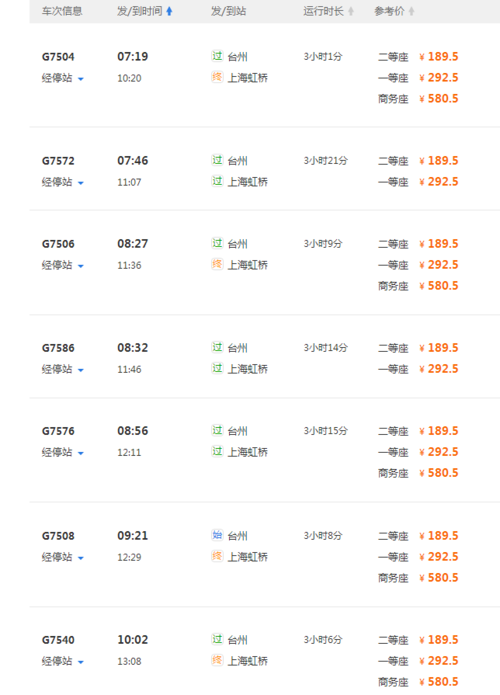Click the 上海虹桥 station for G7586
The height and width of the screenshot is (695, 500).
248,369
